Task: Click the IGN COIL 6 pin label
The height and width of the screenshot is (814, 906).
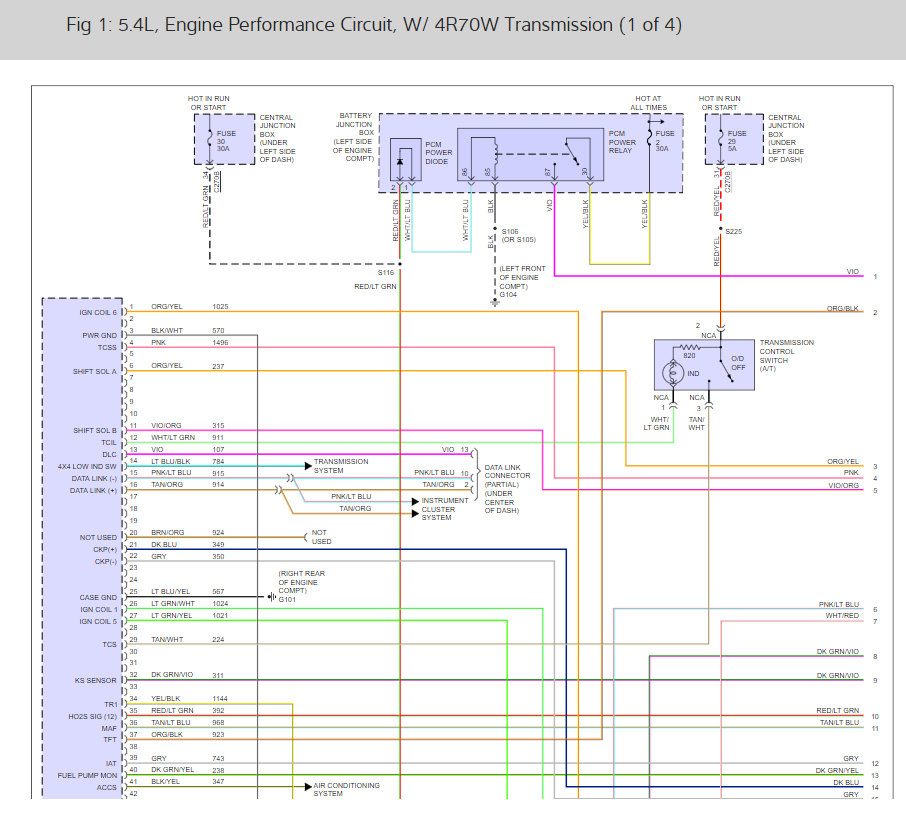Action: (x=98, y=313)
